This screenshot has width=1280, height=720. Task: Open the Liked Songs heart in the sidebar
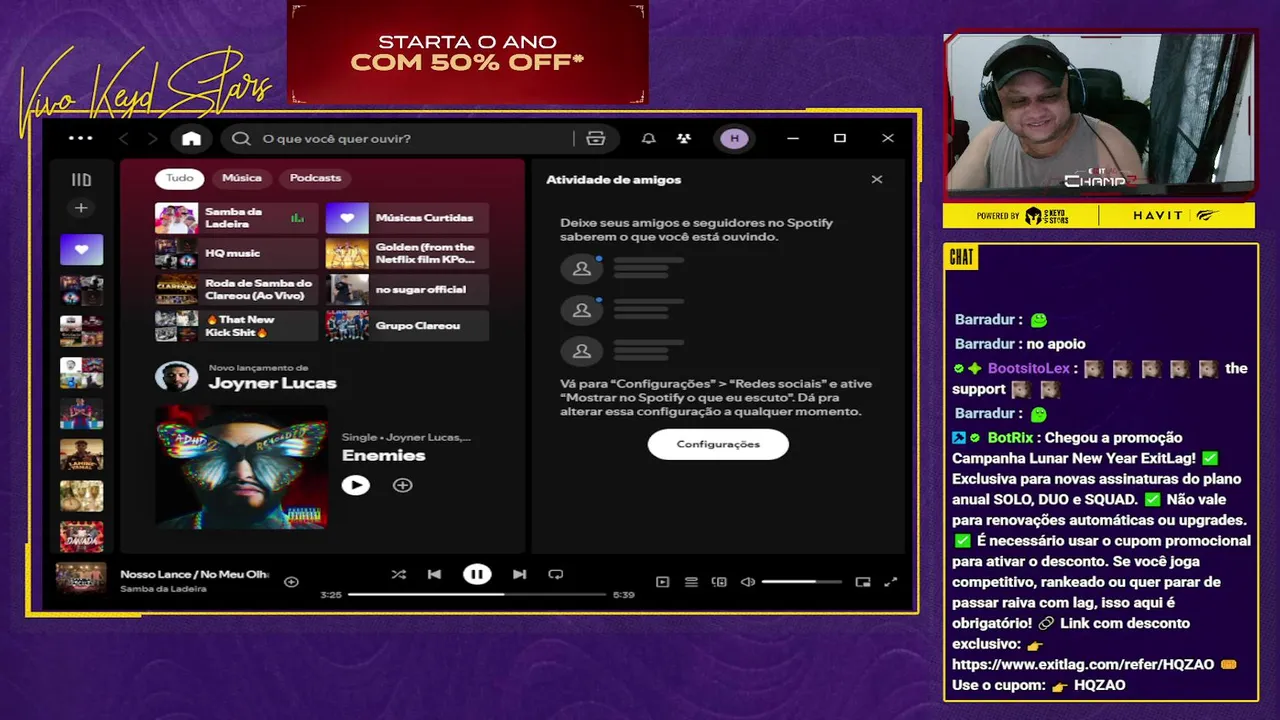81,249
